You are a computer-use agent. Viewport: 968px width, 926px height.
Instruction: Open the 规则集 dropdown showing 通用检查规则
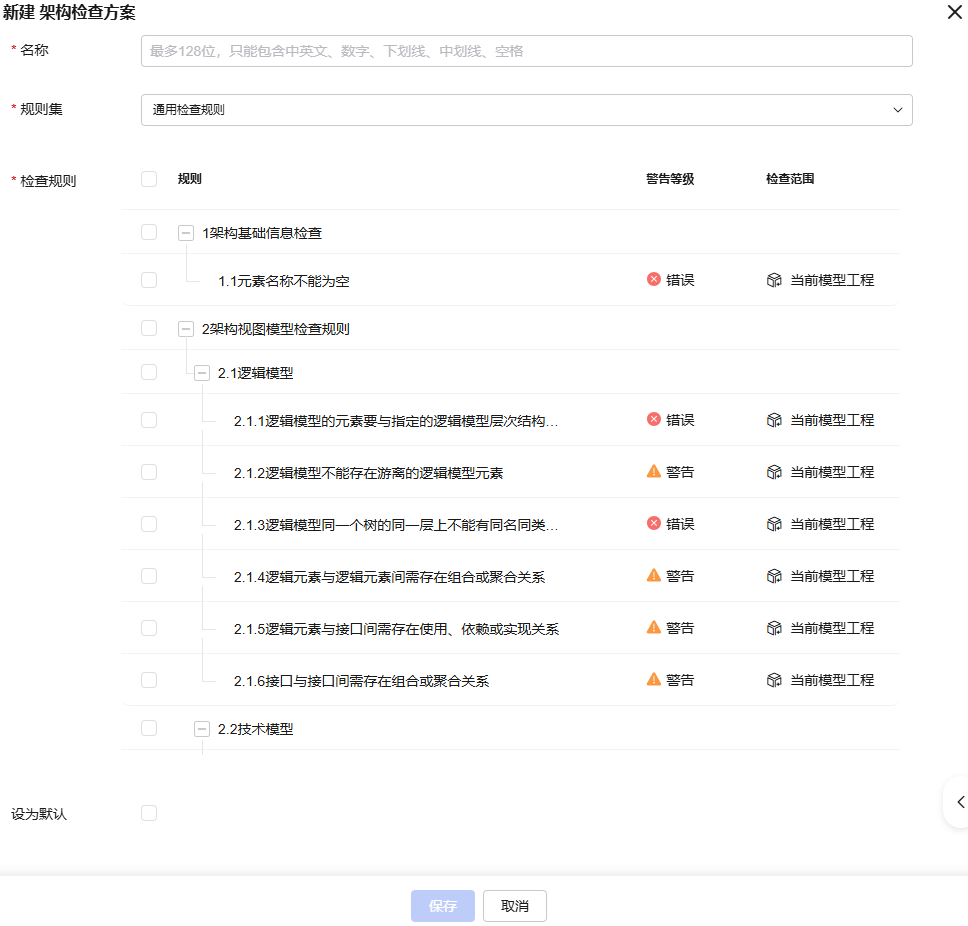tap(526, 110)
